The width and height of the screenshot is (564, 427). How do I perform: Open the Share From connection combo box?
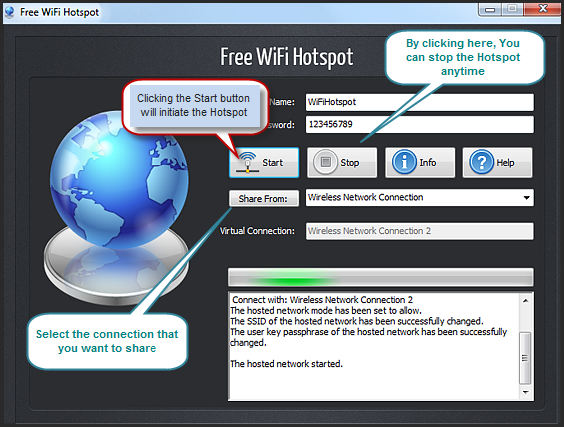tap(419, 197)
